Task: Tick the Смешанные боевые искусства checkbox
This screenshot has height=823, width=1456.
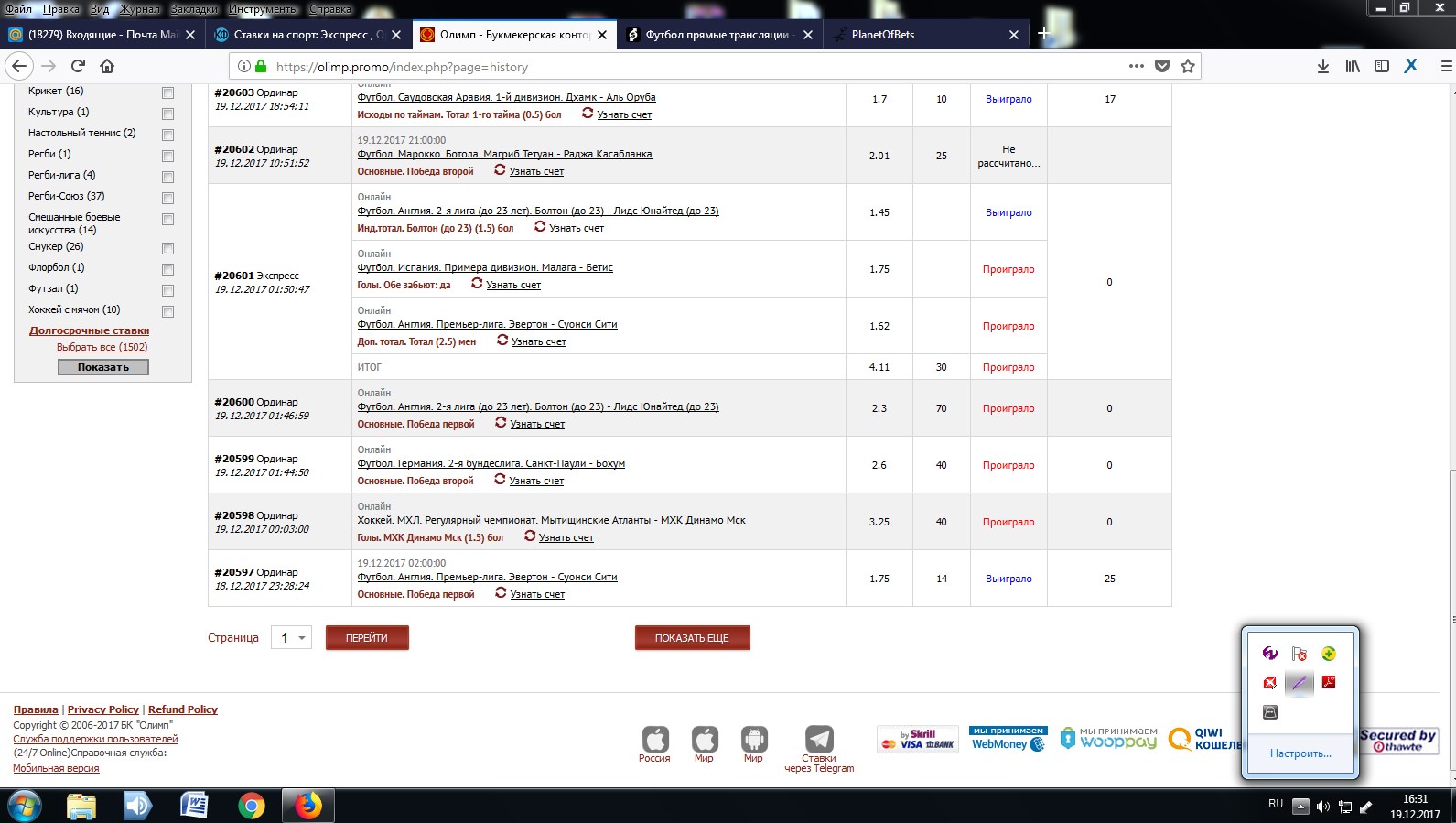Action: (167, 219)
